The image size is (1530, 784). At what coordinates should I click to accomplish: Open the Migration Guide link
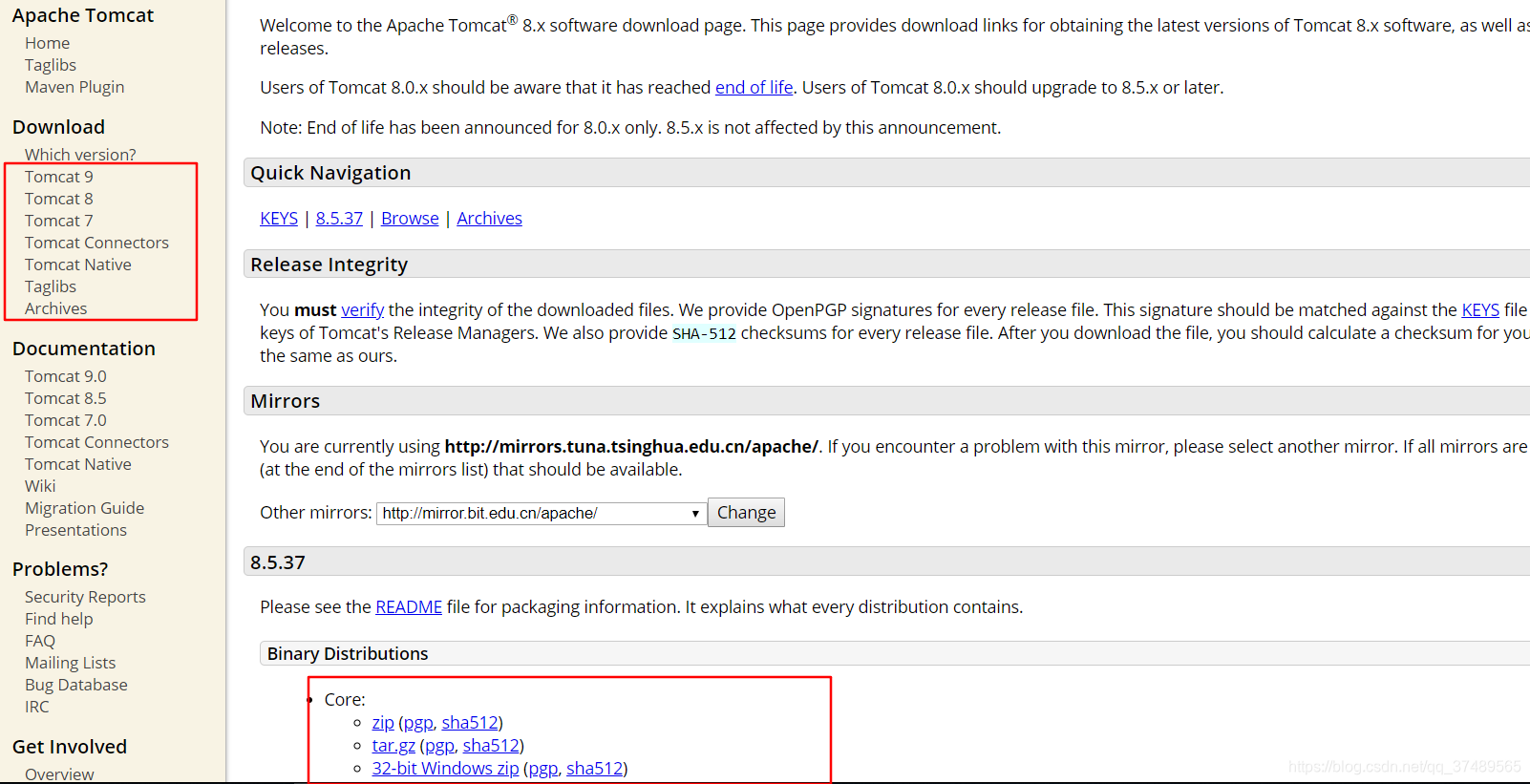click(85, 508)
